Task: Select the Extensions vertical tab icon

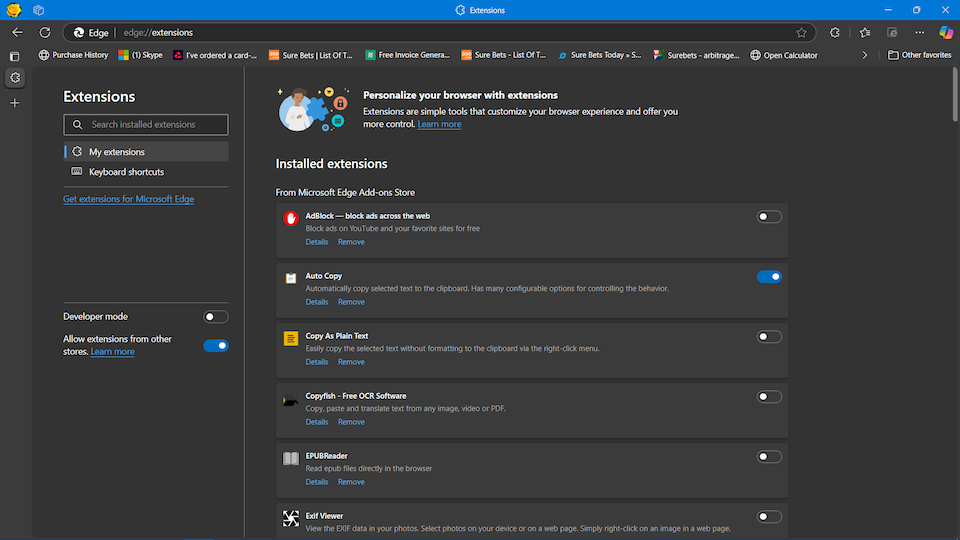Action: click(15, 78)
